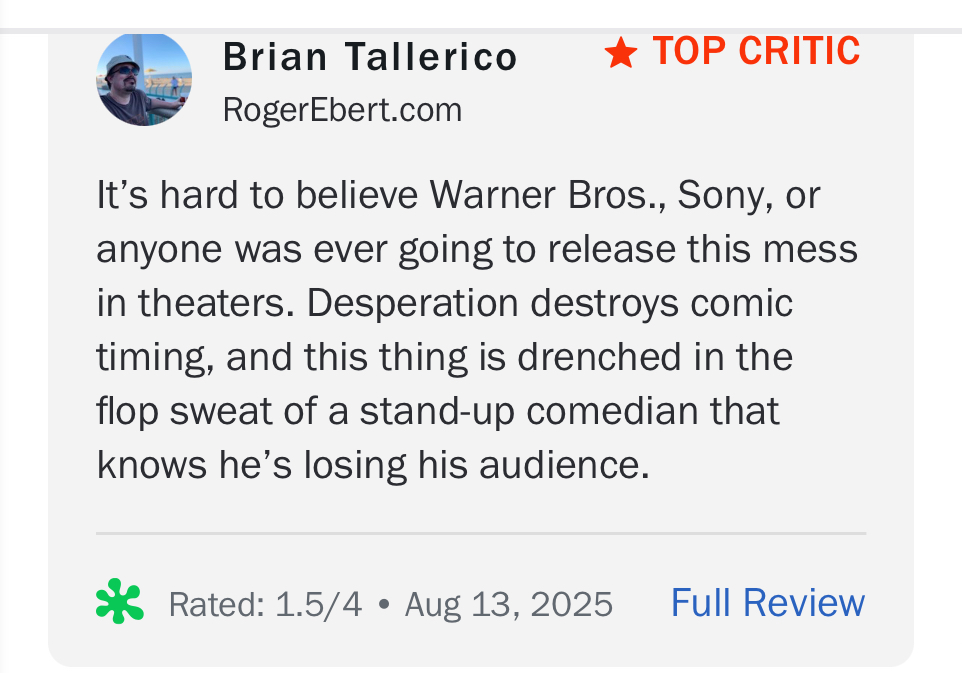Viewport: 962px width, 673px height.
Task: Click the divider line above the rating
Action: click(x=481, y=534)
